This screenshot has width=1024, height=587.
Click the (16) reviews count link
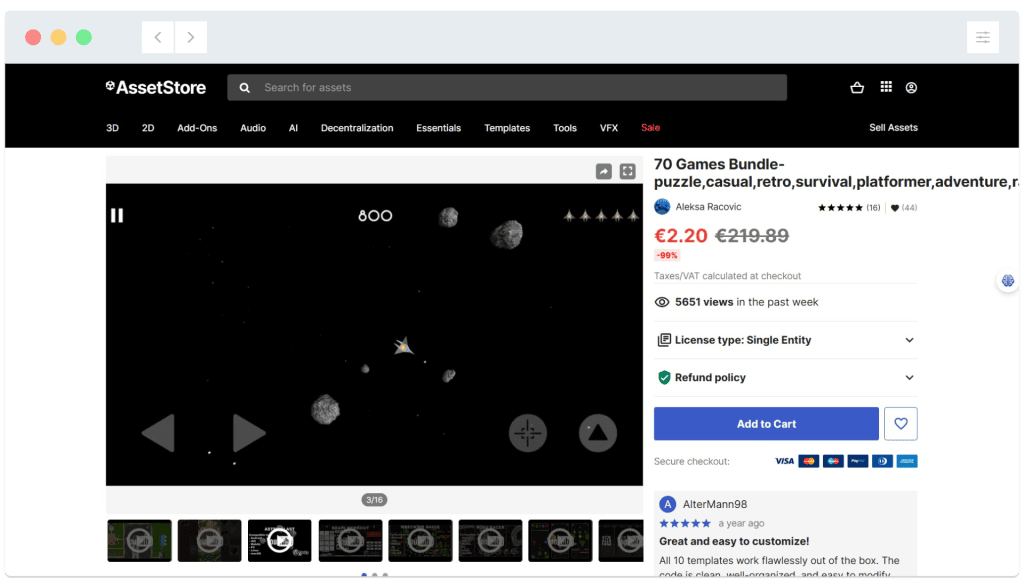(873, 208)
